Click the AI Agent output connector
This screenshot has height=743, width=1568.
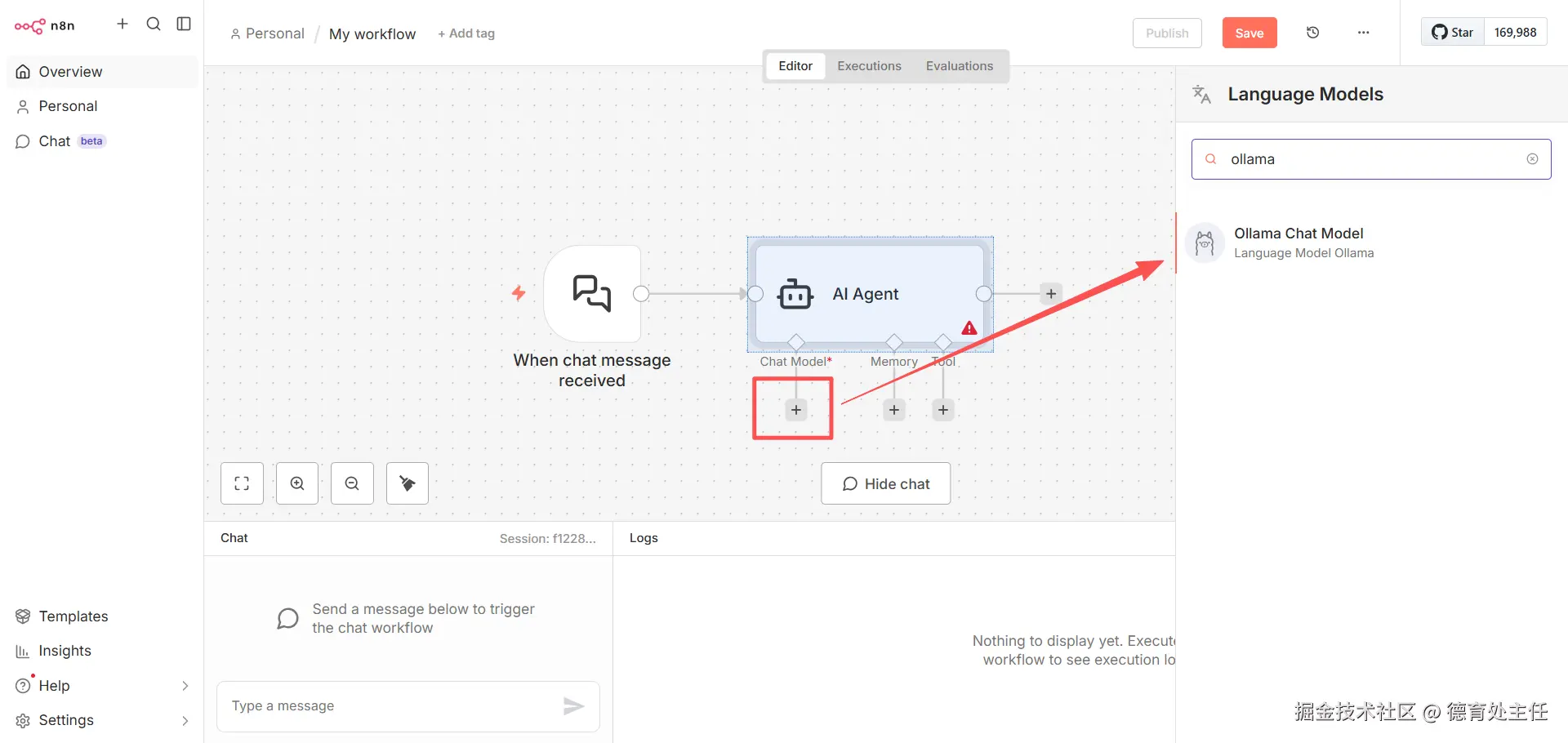(x=984, y=294)
